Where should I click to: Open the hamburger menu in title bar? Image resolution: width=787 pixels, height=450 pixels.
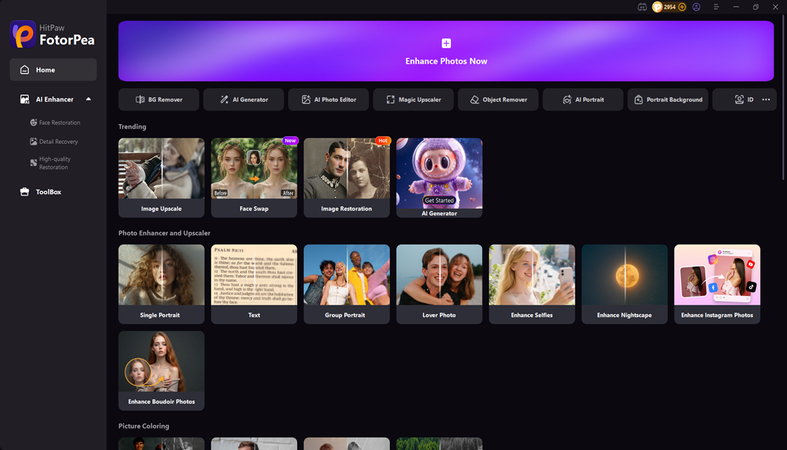716,7
